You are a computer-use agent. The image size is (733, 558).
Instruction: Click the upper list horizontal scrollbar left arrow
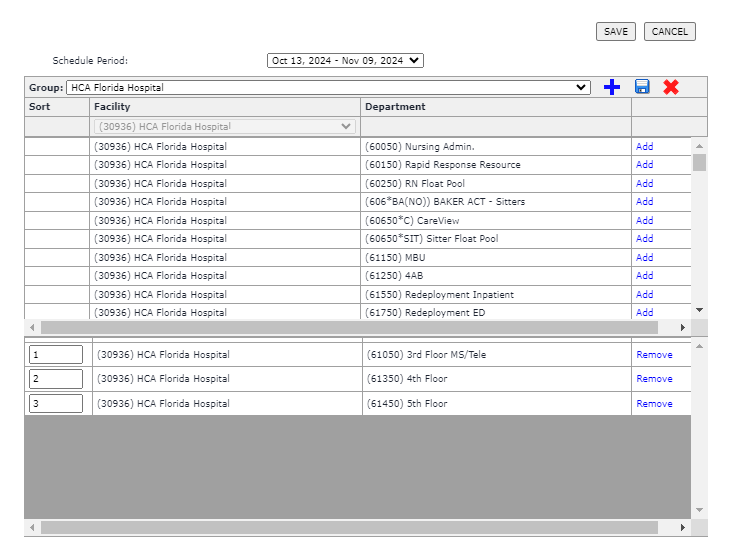pos(32,328)
